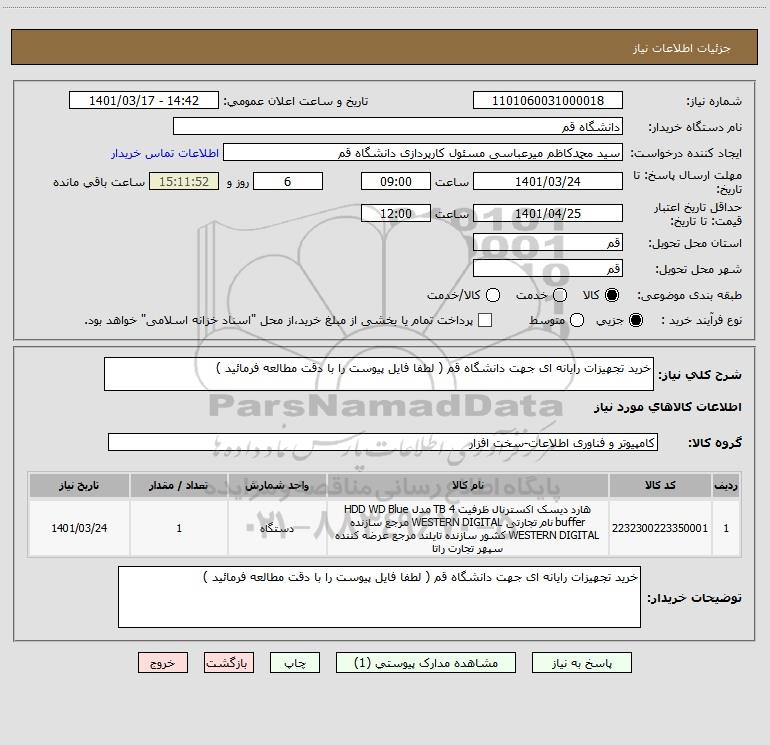Click the price validity date 1401/04/25 field
This screenshot has width=770, height=745.
coord(548,213)
